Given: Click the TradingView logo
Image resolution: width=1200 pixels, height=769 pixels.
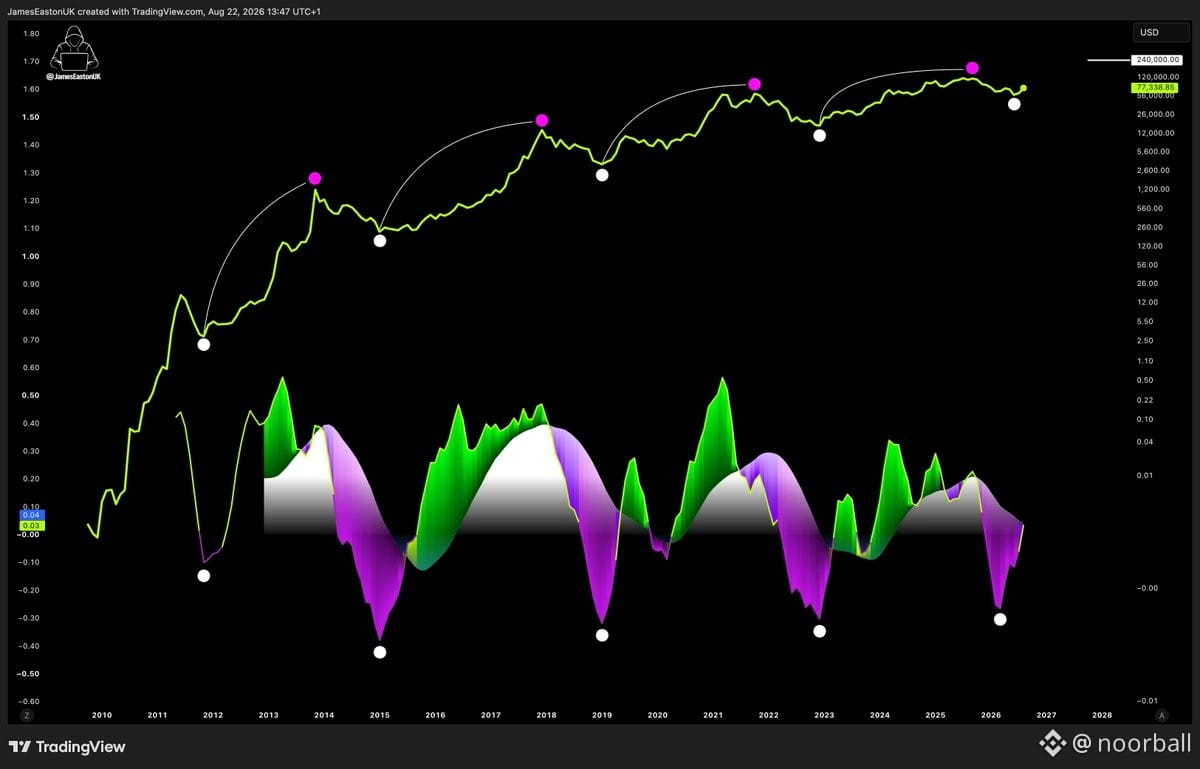Looking at the screenshot, I should click(x=67, y=746).
